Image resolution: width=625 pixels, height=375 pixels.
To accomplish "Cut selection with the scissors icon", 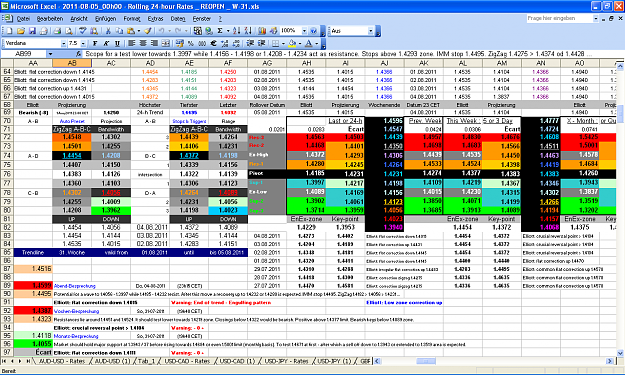I will pyautogui.click(x=108, y=31).
